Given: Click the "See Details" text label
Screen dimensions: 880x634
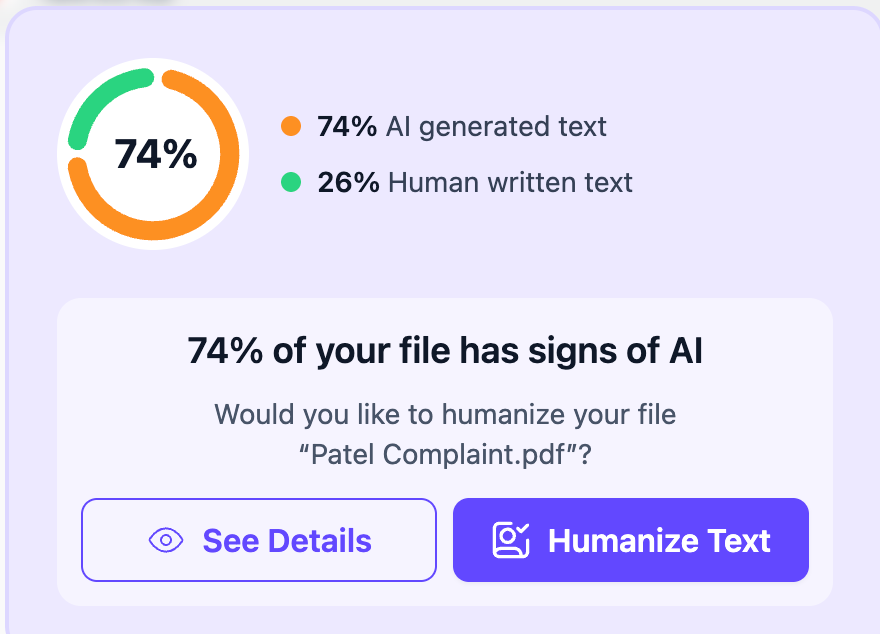Looking at the screenshot, I should click(287, 541).
